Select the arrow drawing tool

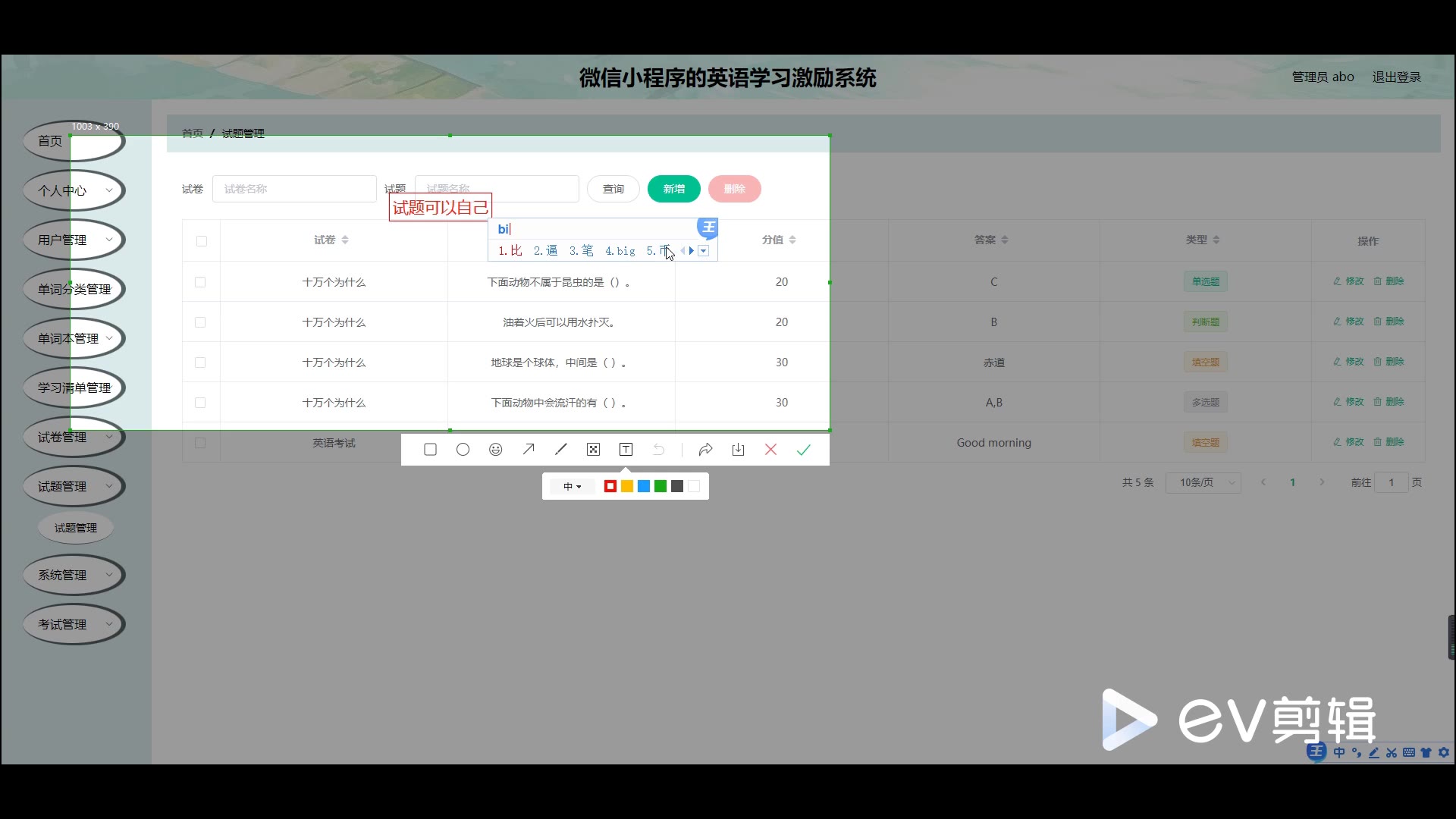529,450
